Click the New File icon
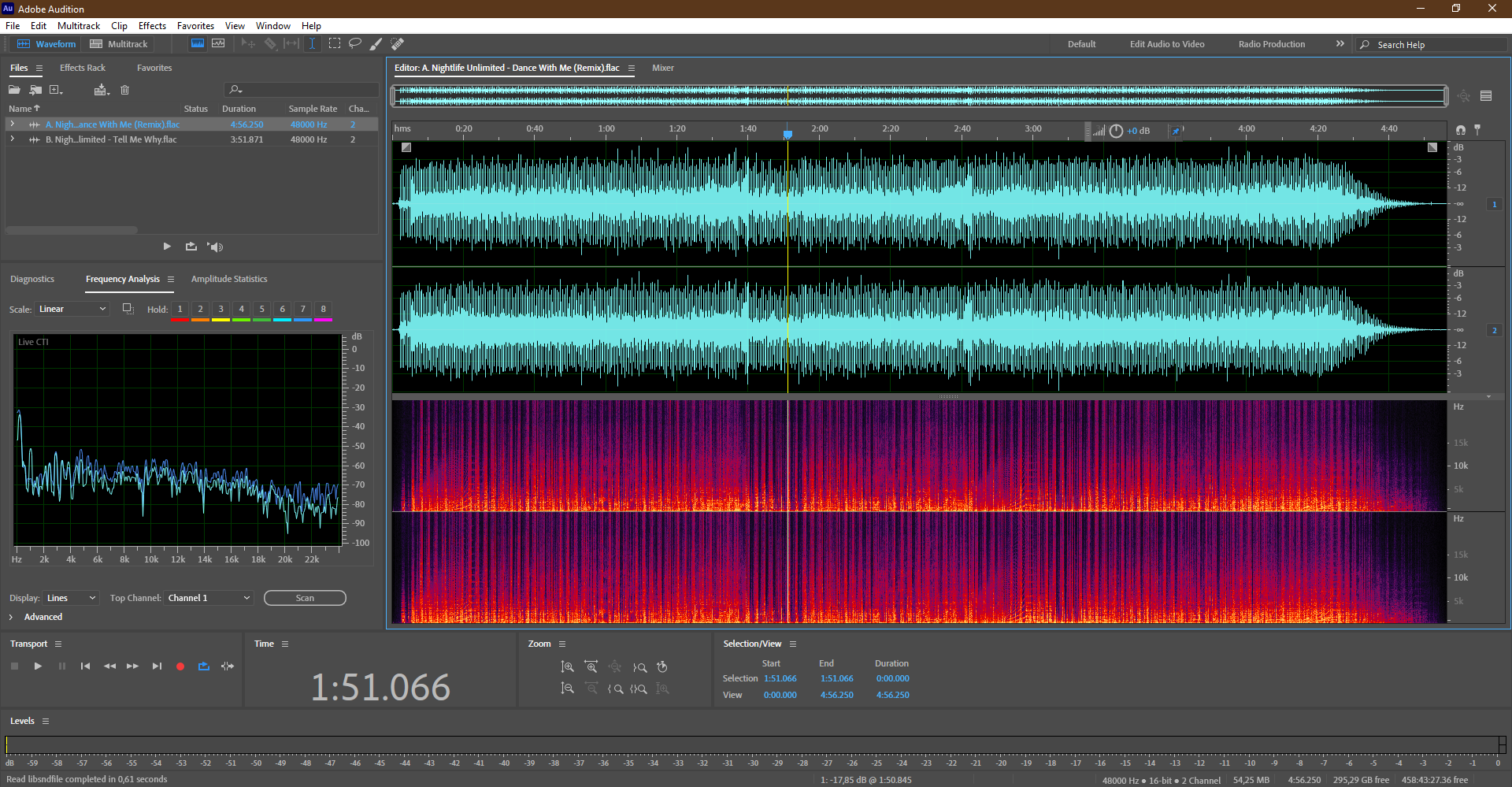 [56, 90]
